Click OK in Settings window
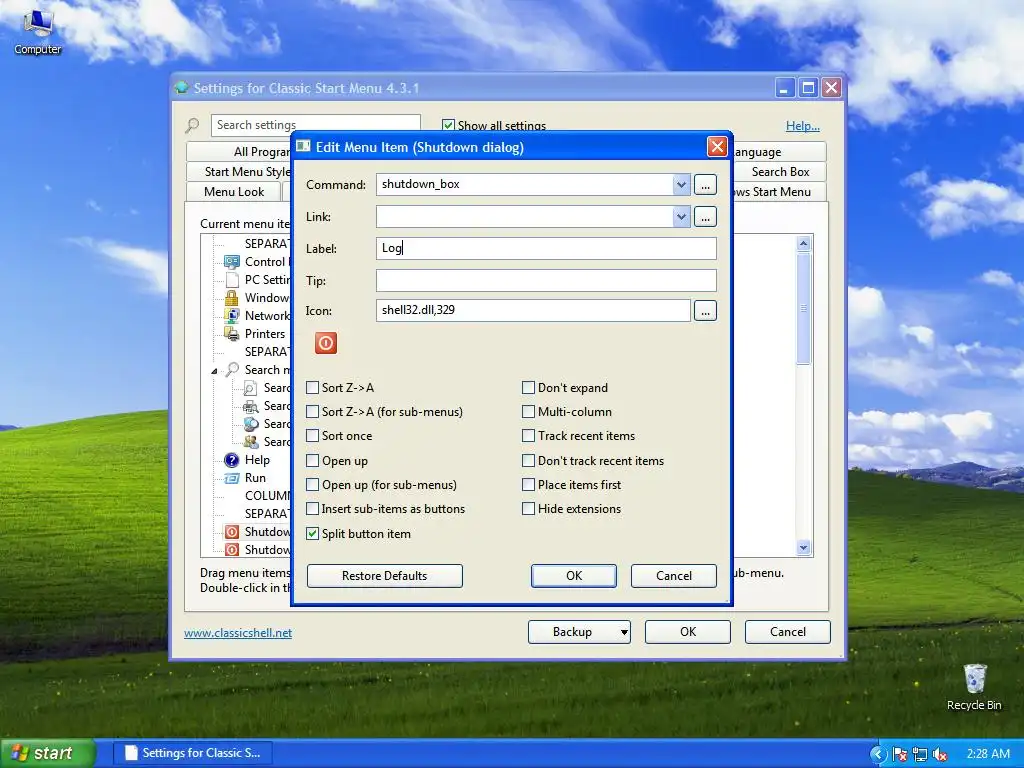The image size is (1024, 768). click(688, 632)
